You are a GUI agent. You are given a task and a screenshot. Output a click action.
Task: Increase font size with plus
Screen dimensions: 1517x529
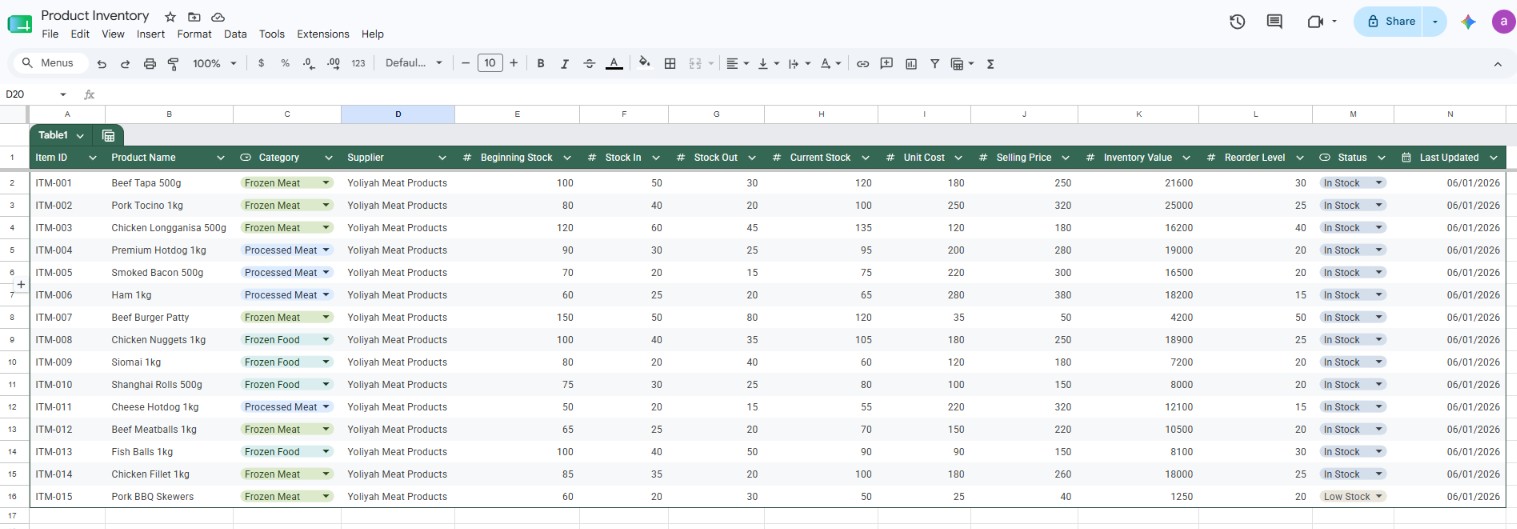513,63
